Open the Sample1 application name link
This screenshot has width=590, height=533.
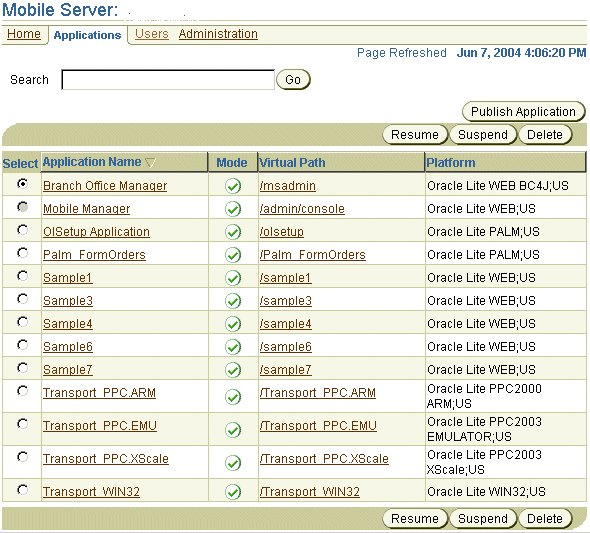pyautogui.click(x=68, y=278)
